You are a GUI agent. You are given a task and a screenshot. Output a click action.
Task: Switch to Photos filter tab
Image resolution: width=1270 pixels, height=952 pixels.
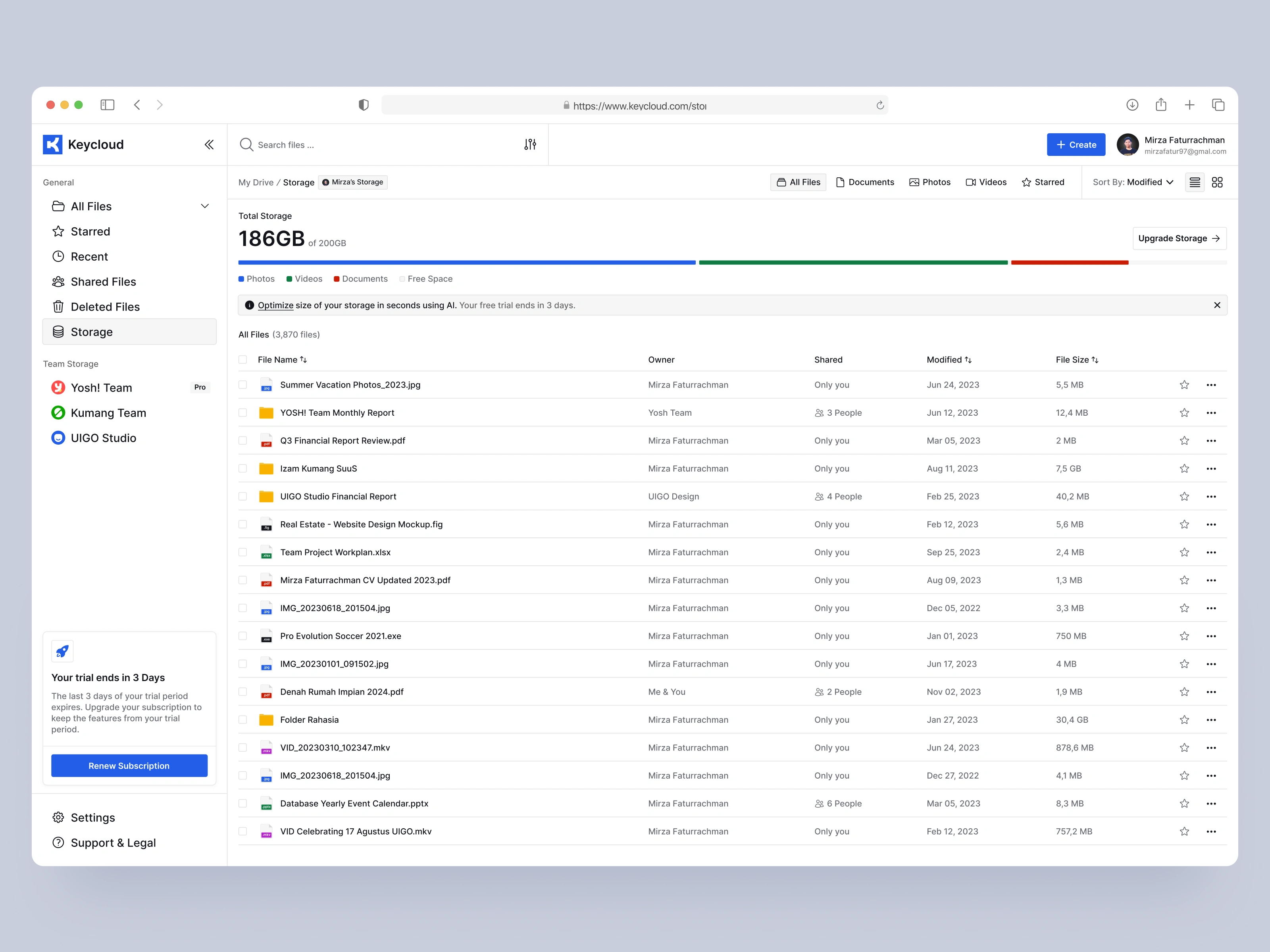929,182
